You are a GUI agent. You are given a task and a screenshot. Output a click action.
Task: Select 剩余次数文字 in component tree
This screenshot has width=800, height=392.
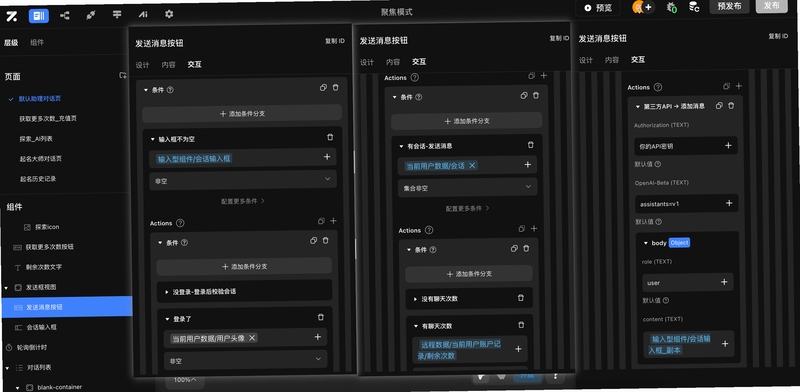point(43,267)
